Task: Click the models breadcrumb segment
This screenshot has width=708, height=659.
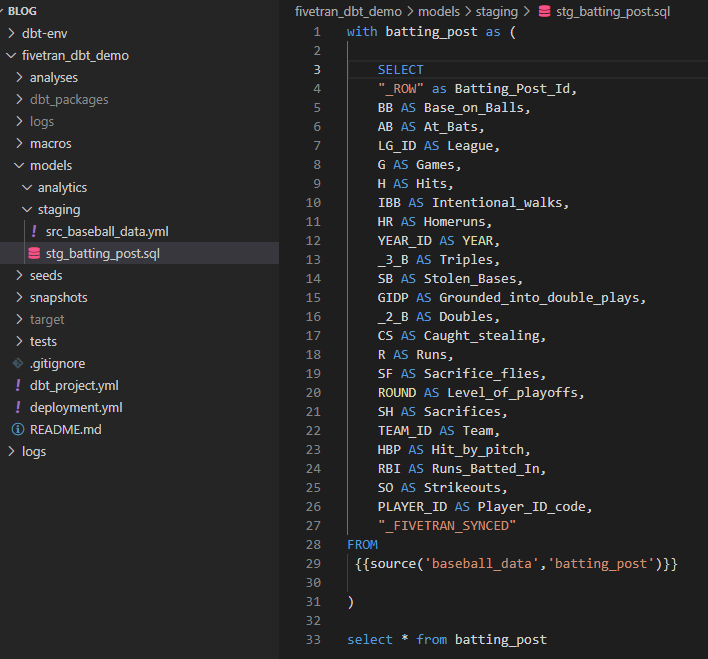Action: click(x=438, y=12)
